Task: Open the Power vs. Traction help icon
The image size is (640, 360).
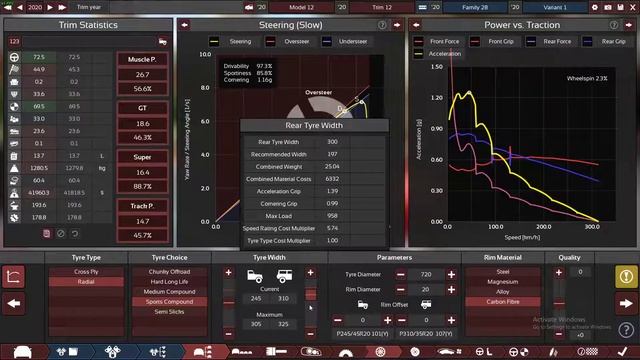Action: coord(613,25)
